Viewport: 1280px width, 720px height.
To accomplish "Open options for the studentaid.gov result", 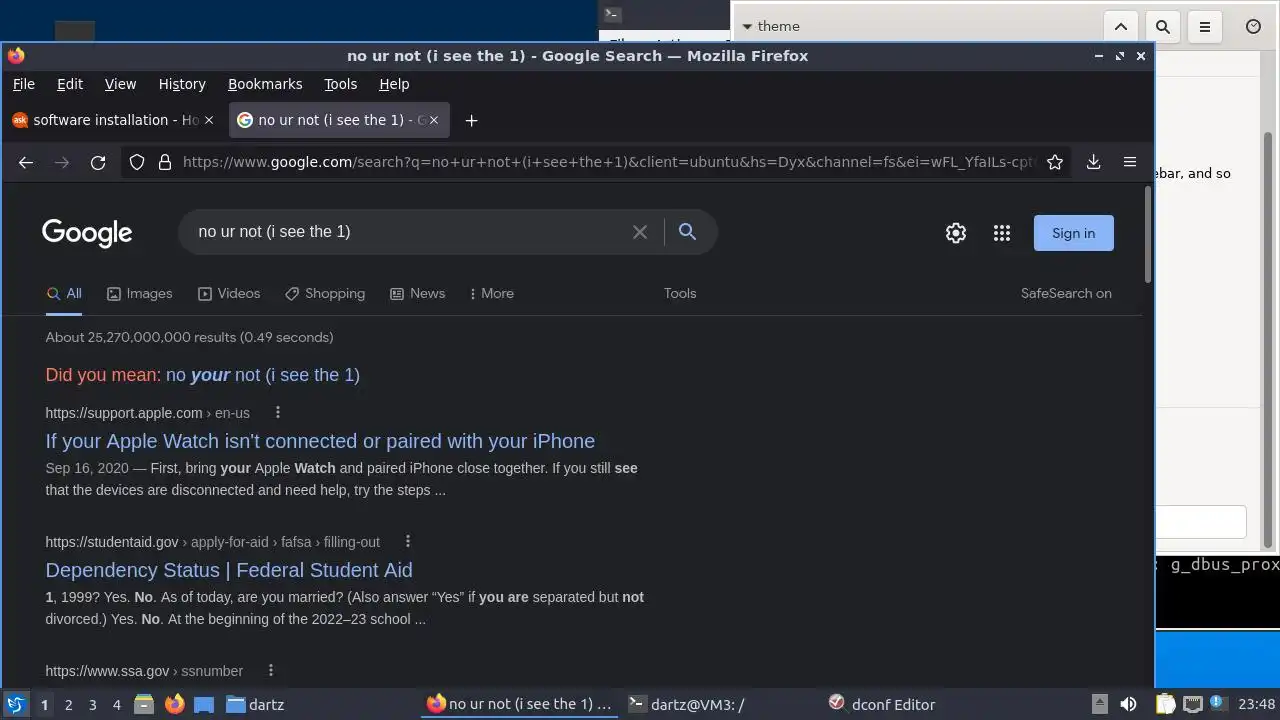I will (x=408, y=542).
